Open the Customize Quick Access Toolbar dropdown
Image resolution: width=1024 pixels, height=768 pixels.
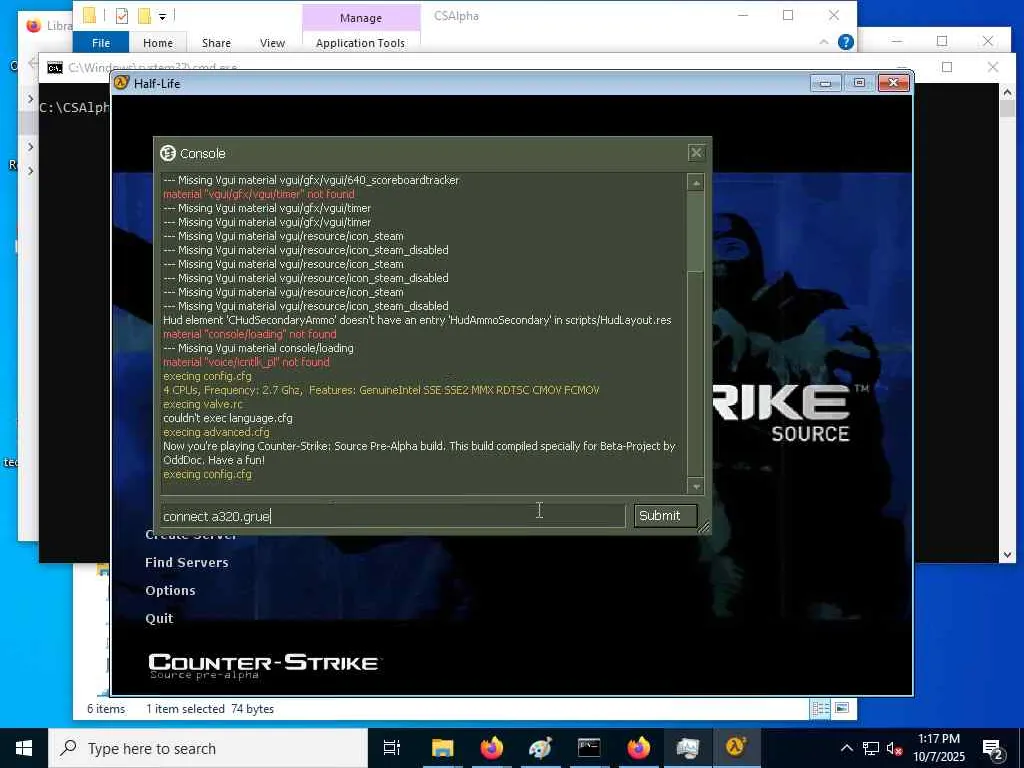point(163,16)
